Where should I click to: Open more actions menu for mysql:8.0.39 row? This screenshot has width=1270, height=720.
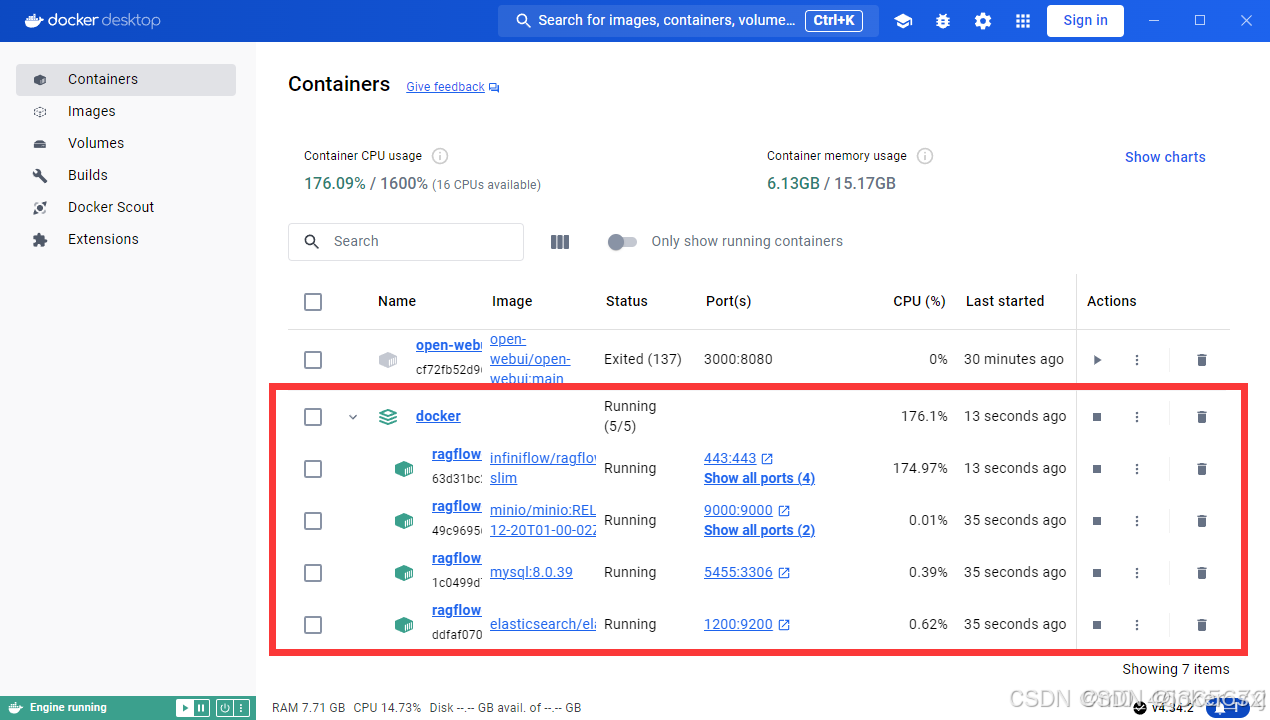pos(1137,573)
